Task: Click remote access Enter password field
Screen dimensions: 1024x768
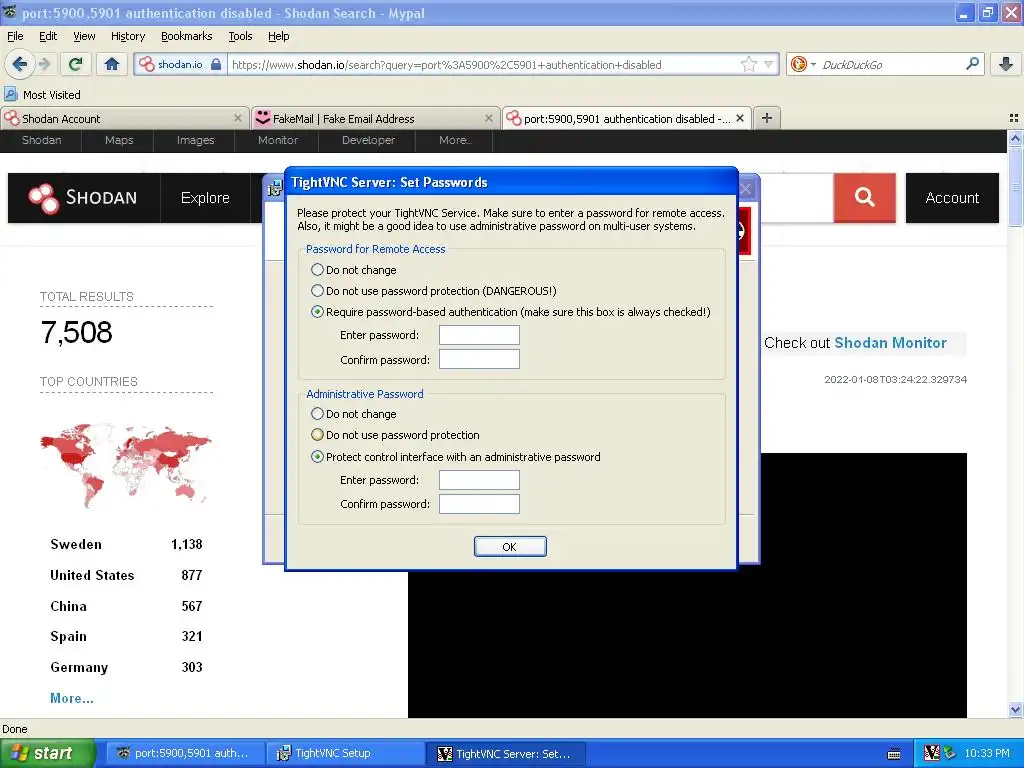Action: click(479, 335)
